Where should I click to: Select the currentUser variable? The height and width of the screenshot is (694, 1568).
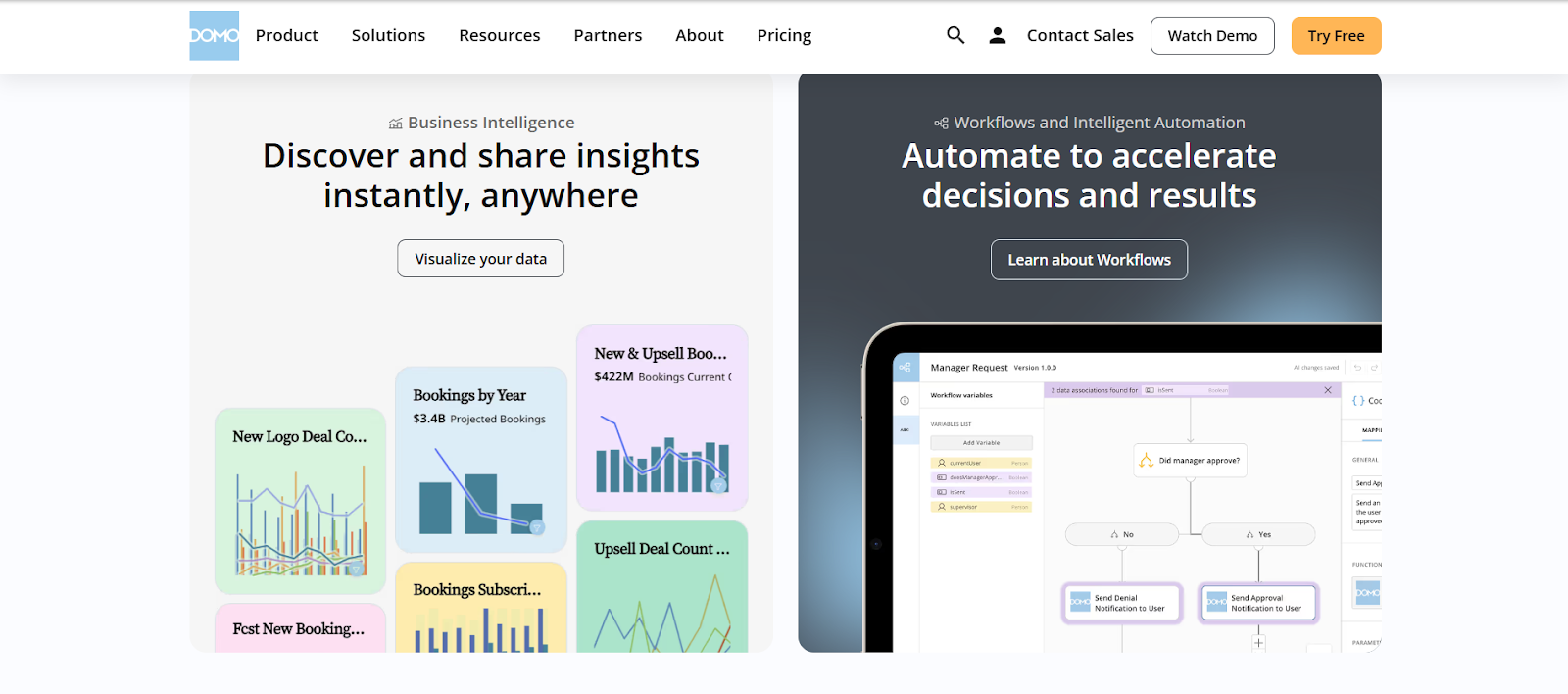[x=981, y=463]
